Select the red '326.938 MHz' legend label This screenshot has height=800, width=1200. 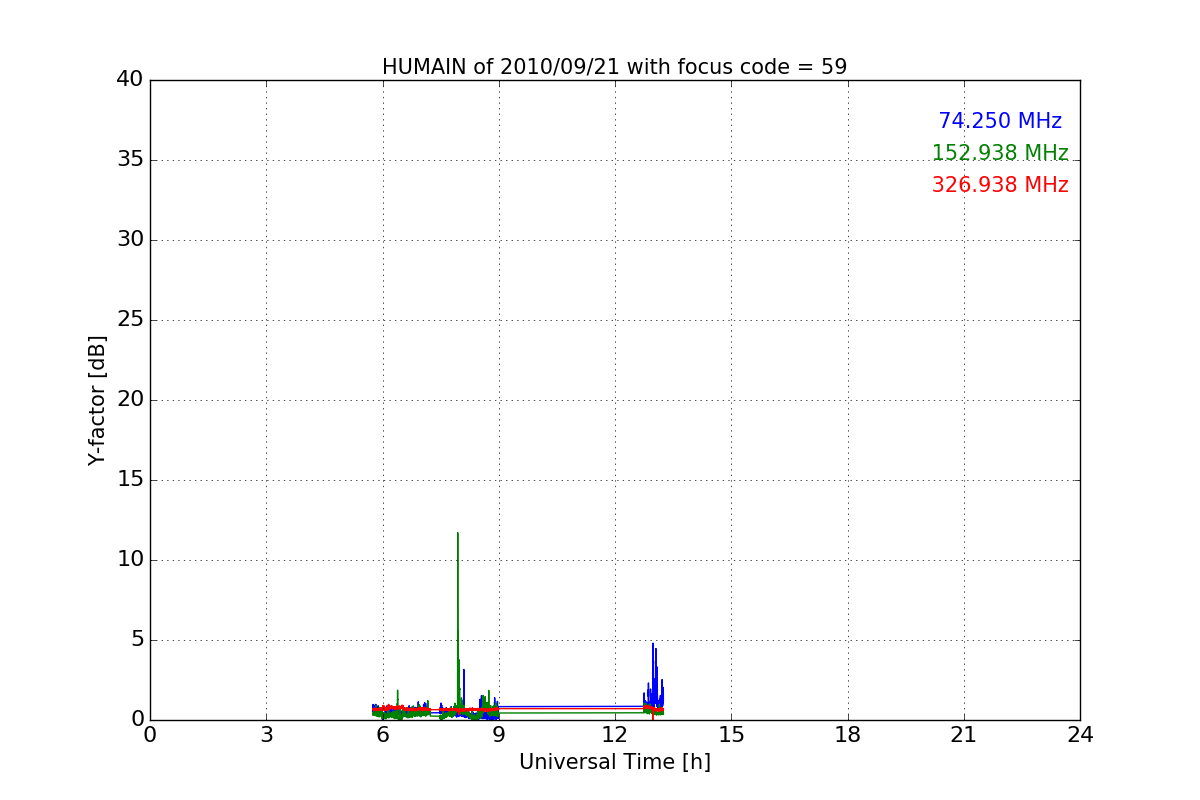pyautogui.click(x=1000, y=185)
